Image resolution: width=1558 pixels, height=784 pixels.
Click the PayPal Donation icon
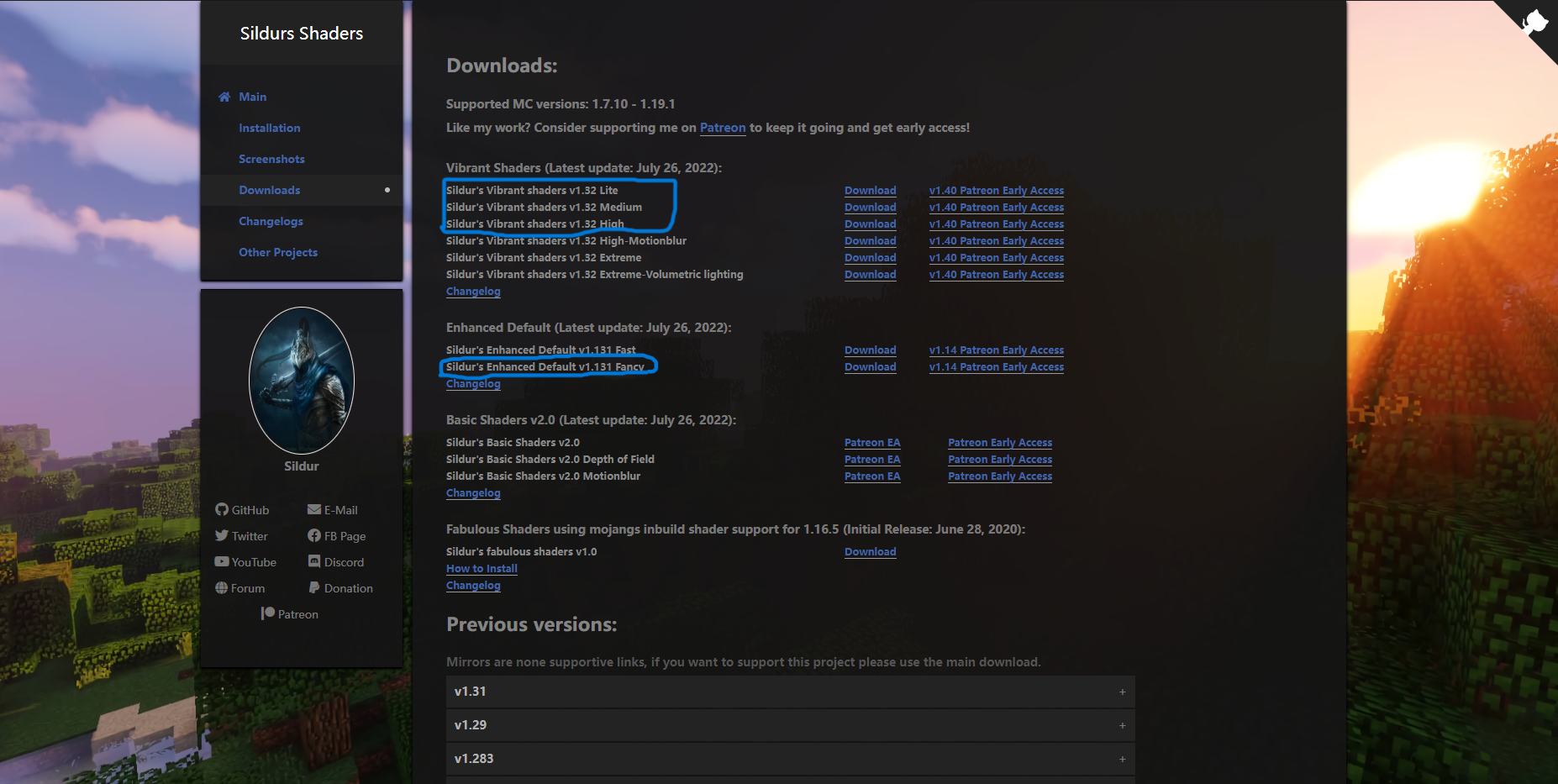point(314,587)
